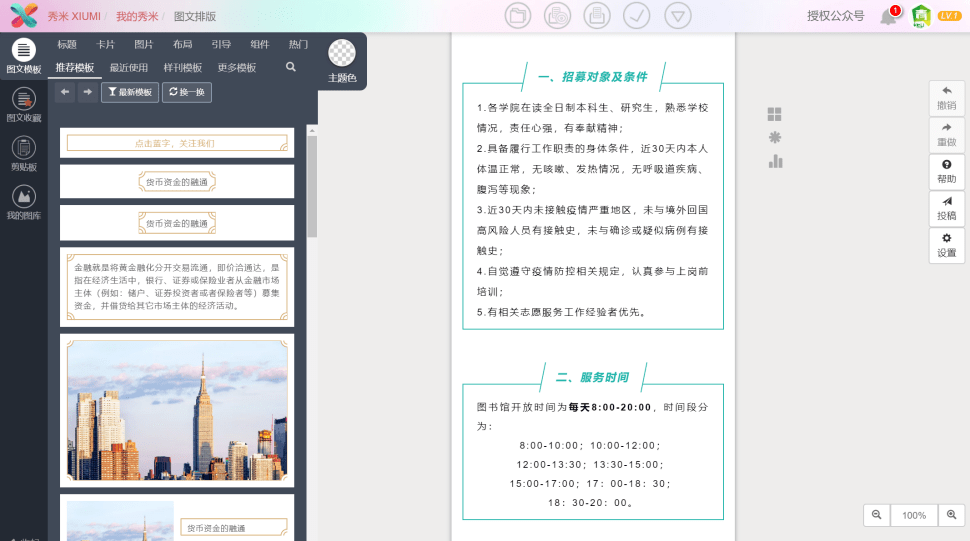This screenshot has height=541, width=970.
Task: Click the save icon in top toolbar
Action: (x=597, y=15)
